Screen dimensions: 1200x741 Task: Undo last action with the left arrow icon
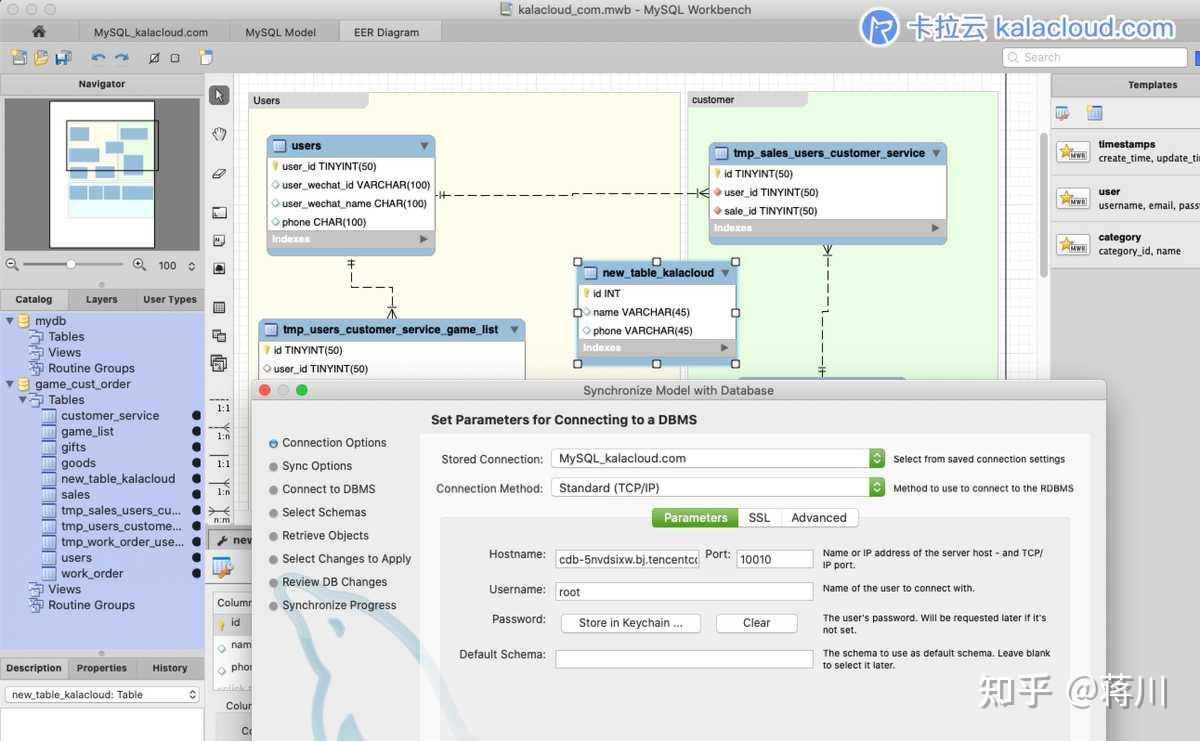(98, 58)
